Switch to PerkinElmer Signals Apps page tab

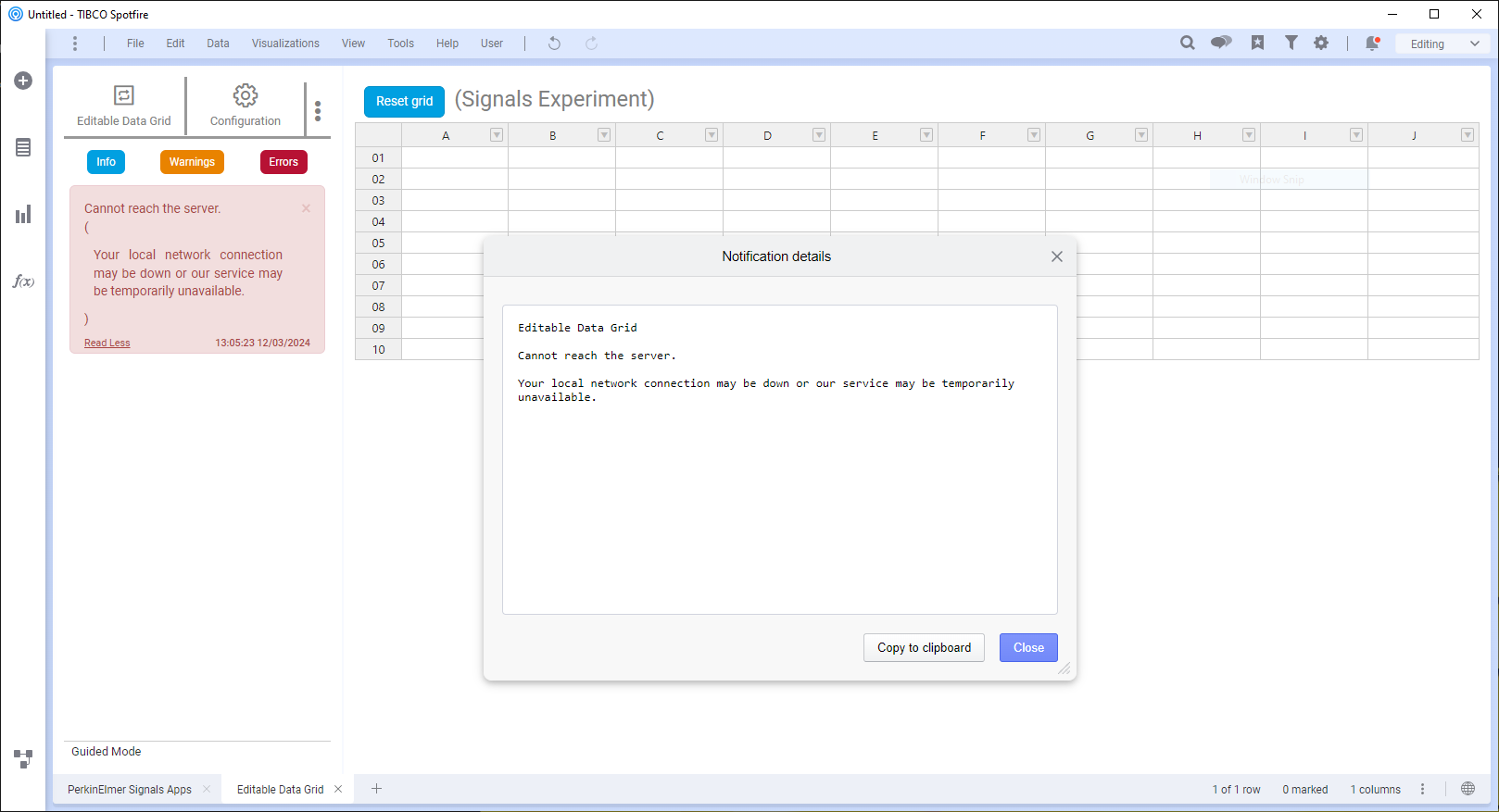[130, 790]
